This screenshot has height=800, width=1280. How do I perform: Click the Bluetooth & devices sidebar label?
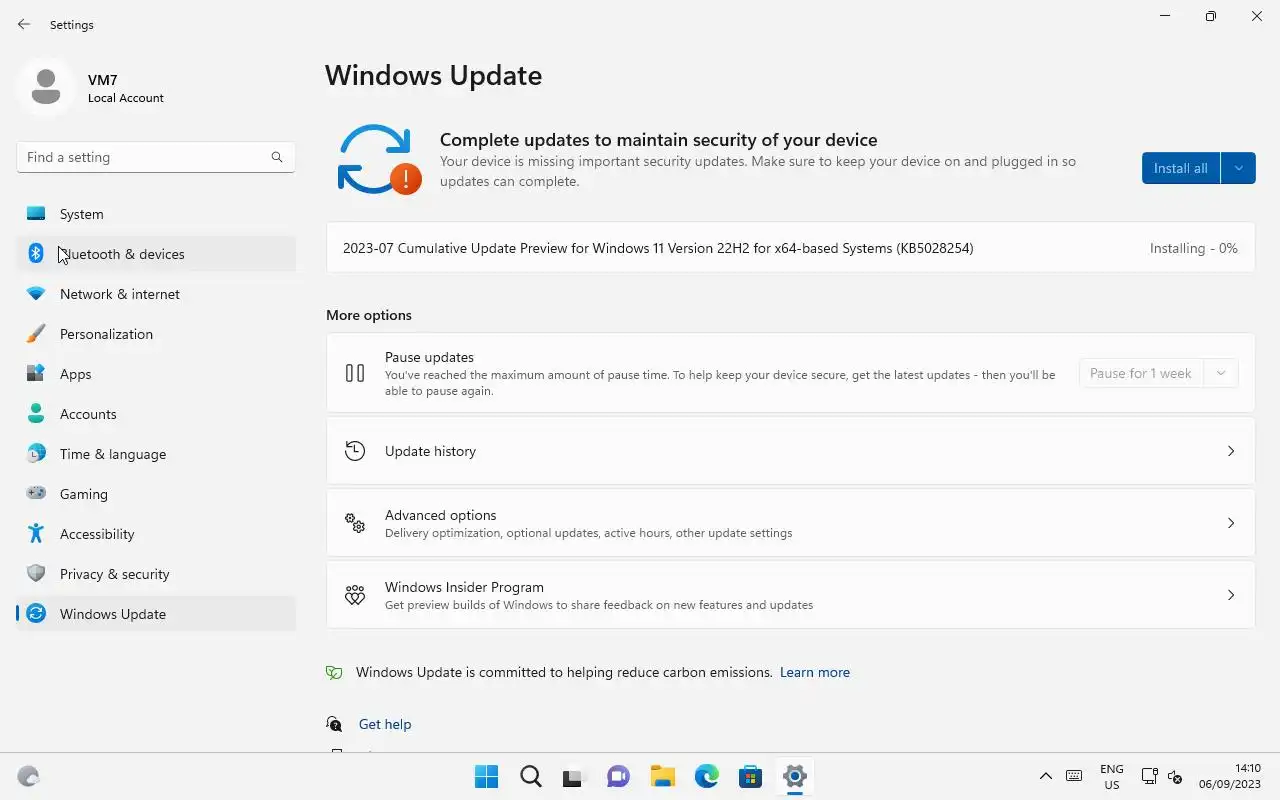[122, 254]
